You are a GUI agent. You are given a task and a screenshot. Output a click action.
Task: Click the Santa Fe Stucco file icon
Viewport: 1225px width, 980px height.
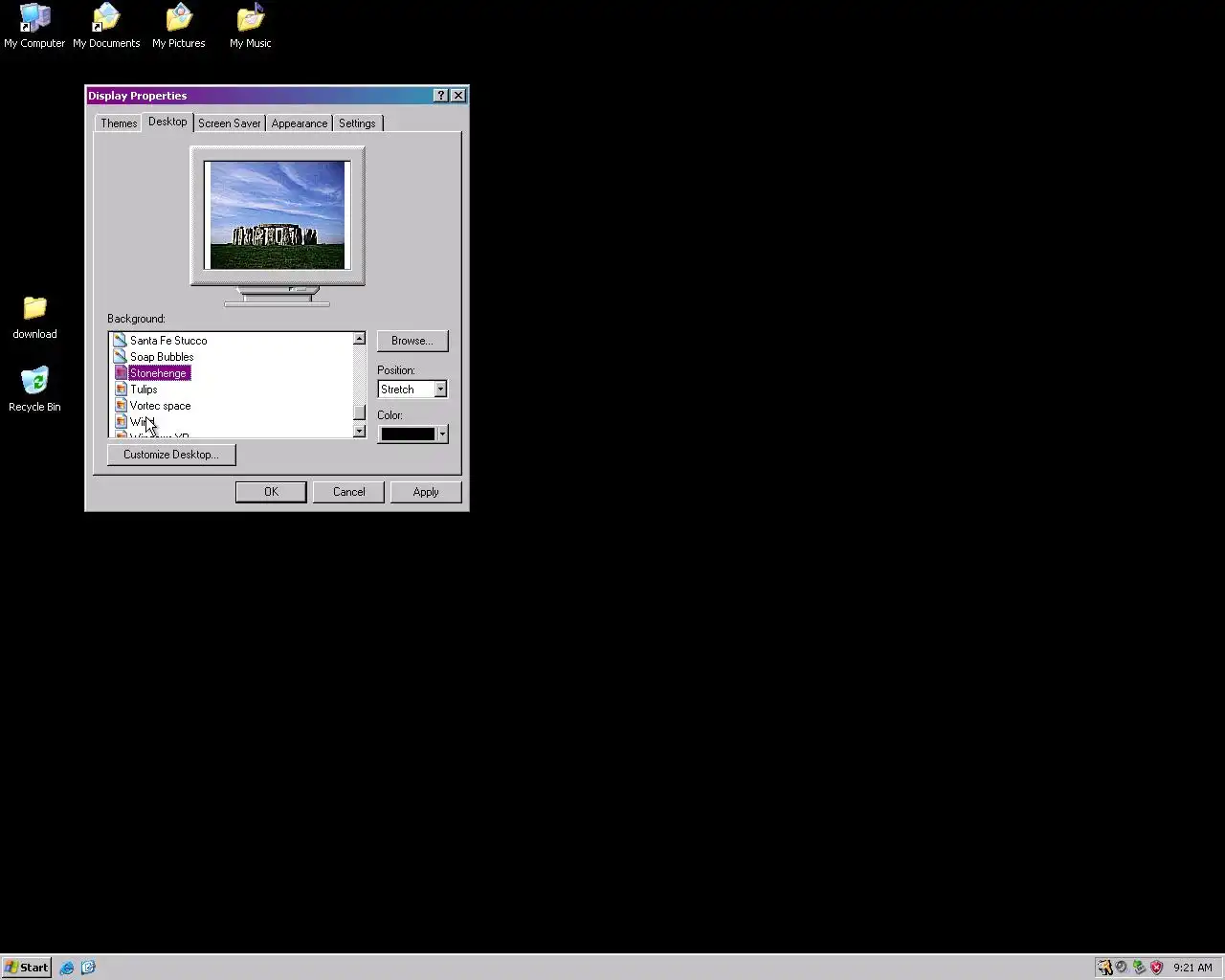[x=121, y=340]
